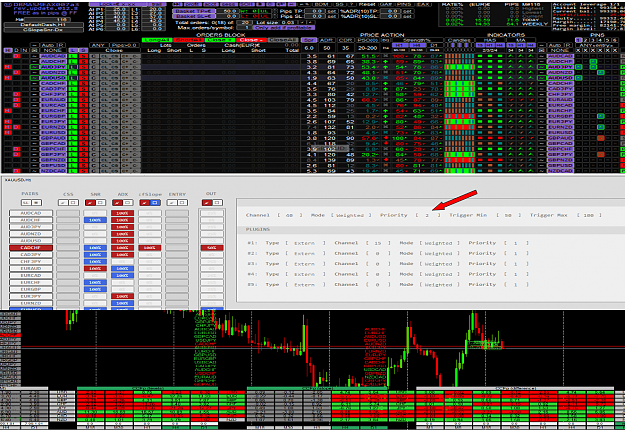625x430 pixels.
Task: Click the Trigger Min value 50
Action: pyautogui.click(x=508, y=215)
